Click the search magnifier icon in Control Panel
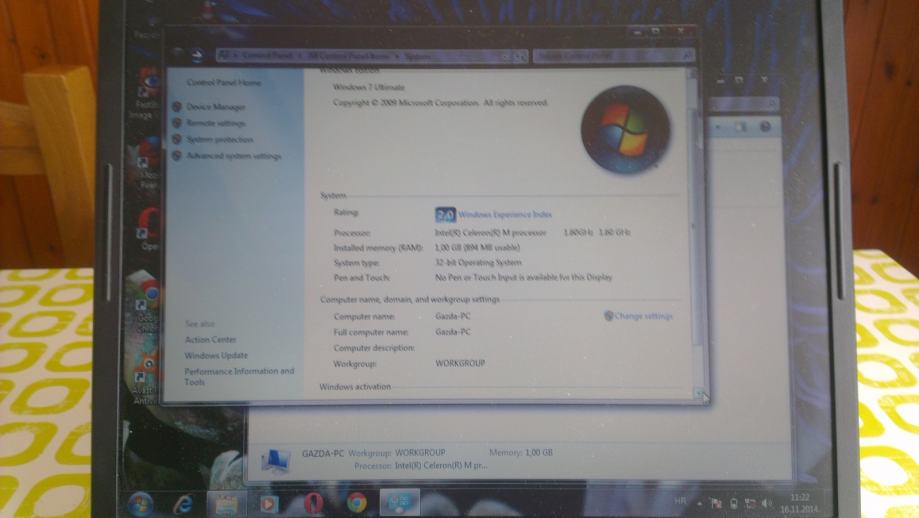919x518 pixels. 688,56
